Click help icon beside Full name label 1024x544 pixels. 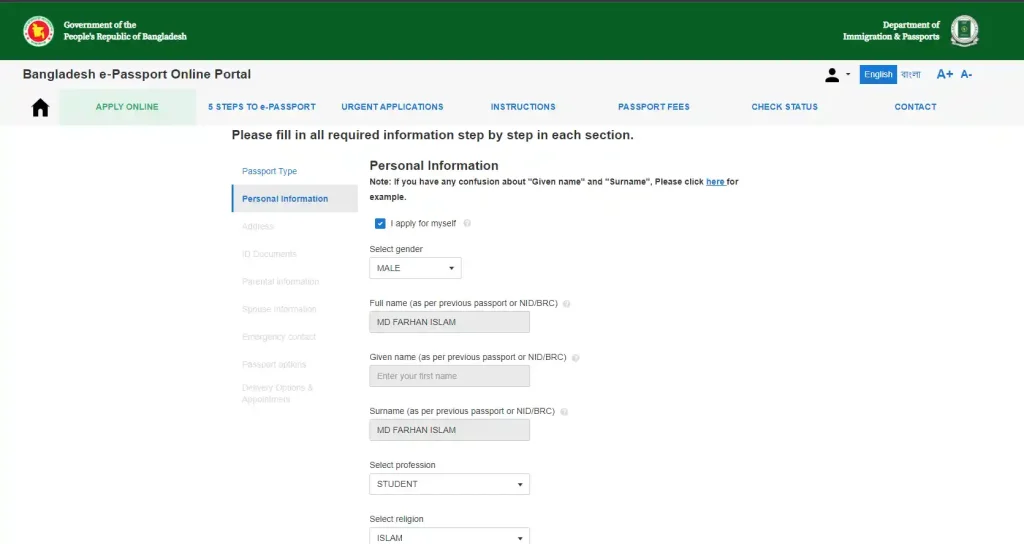point(567,303)
